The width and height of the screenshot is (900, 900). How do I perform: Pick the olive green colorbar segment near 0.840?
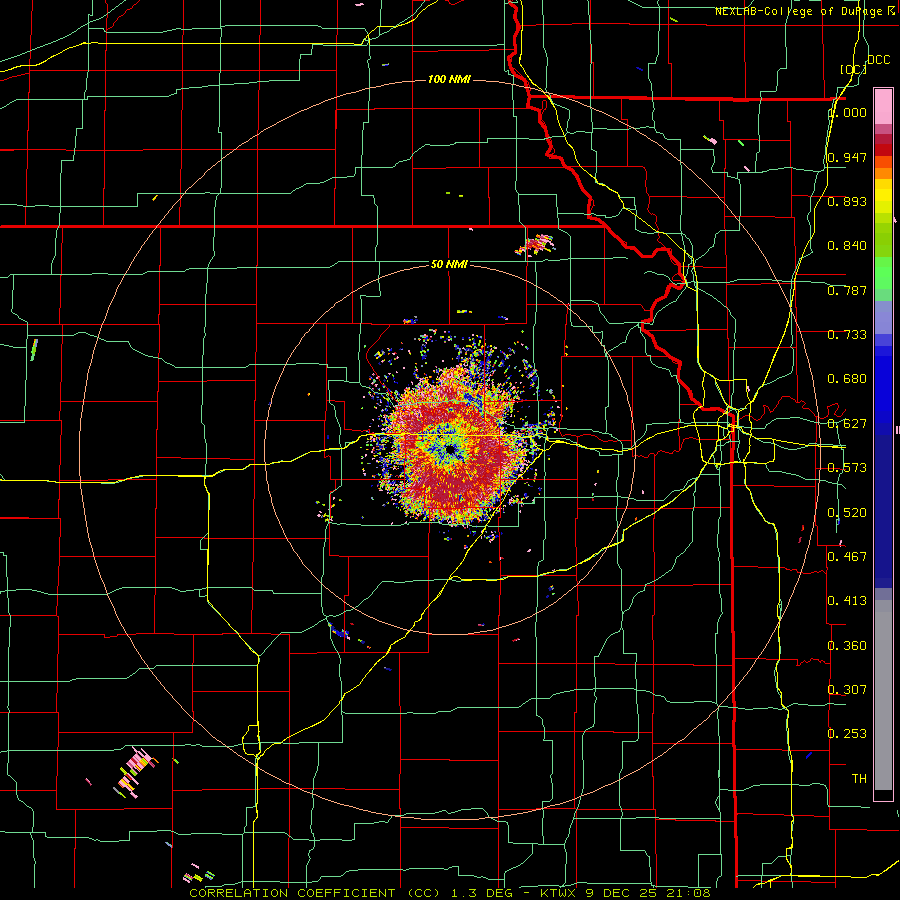(883, 240)
